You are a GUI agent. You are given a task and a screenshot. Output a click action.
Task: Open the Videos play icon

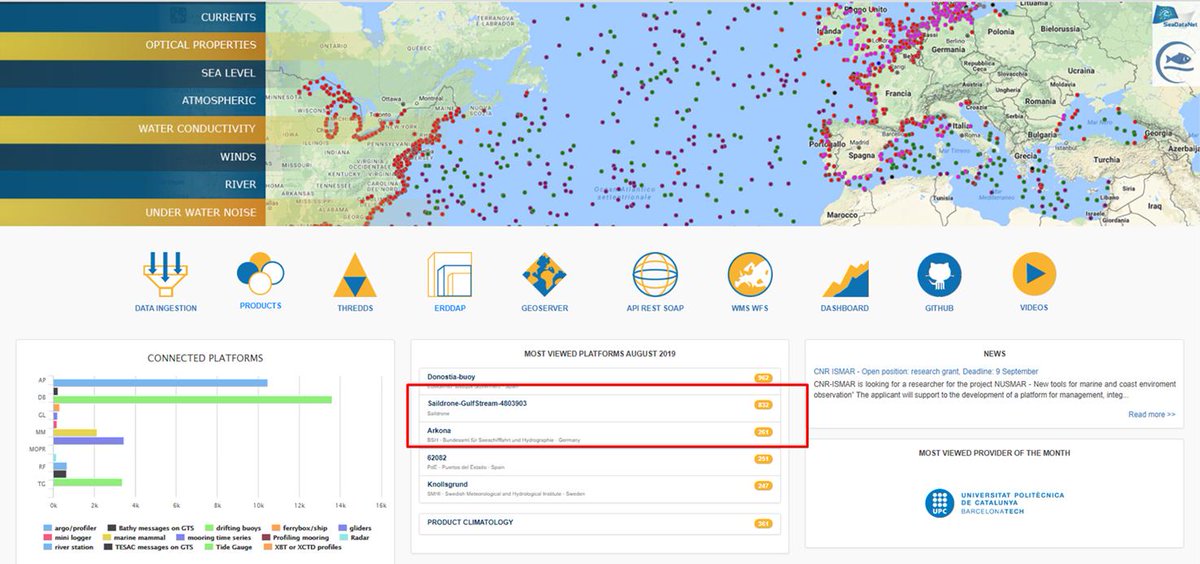click(1034, 275)
